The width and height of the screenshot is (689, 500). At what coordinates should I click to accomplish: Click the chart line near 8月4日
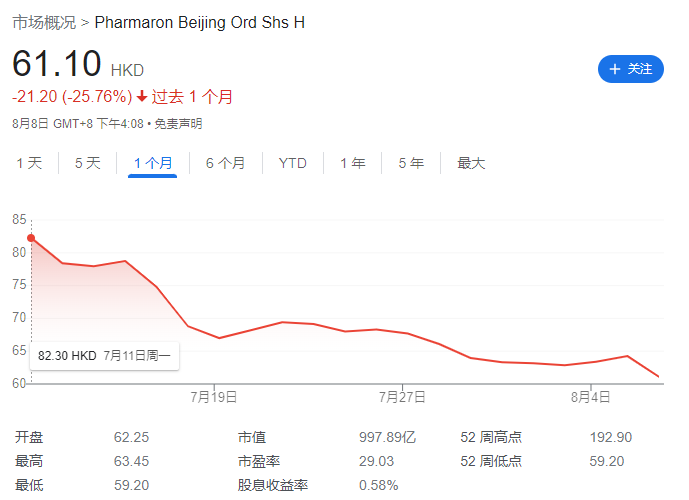592,362
